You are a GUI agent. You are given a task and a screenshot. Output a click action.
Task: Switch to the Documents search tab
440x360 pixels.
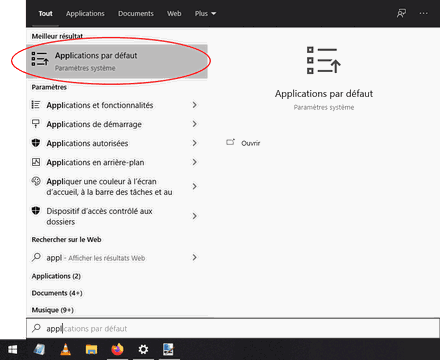tap(136, 14)
